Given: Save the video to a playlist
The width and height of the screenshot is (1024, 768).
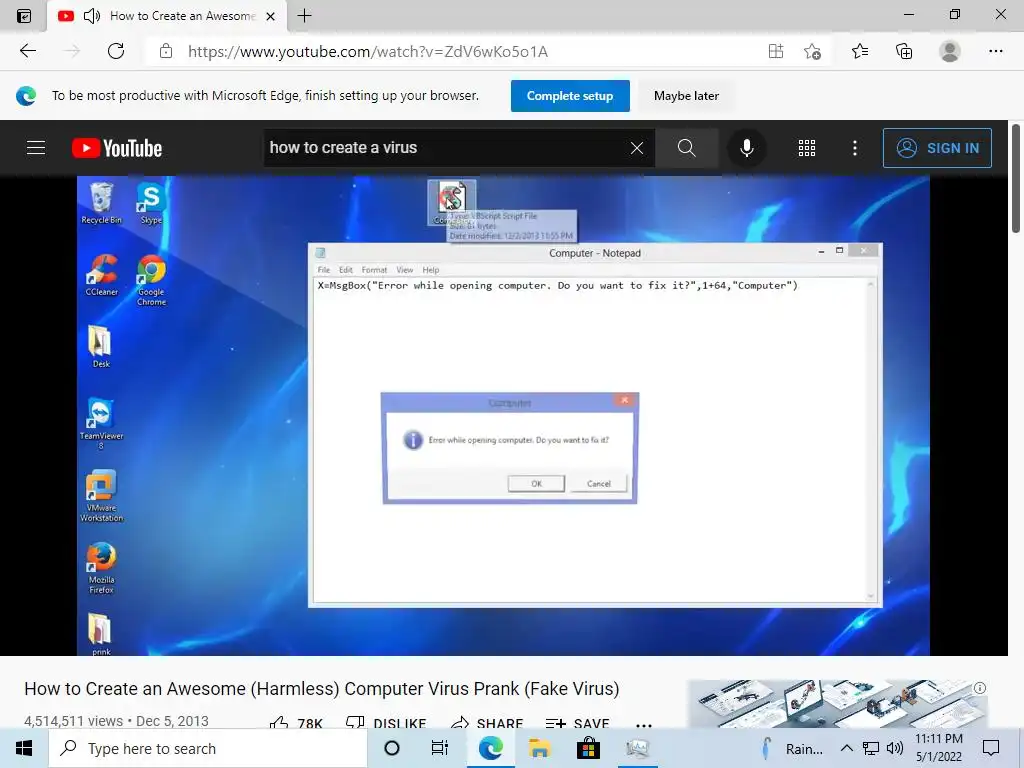Looking at the screenshot, I should 577,722.
